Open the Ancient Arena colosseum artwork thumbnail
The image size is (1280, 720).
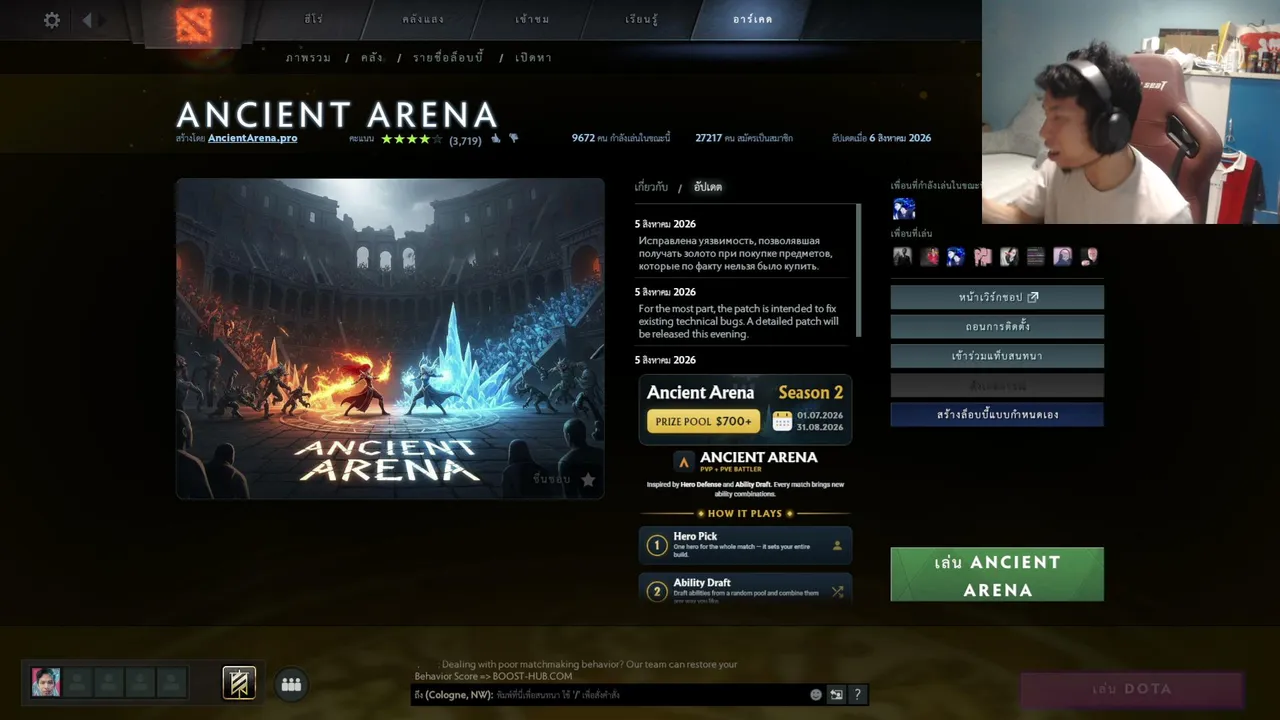[x=390, y=339]
